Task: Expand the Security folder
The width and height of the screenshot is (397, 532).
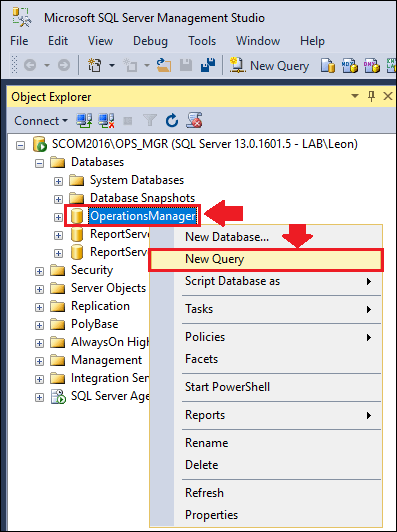Action: coord(39,271)
